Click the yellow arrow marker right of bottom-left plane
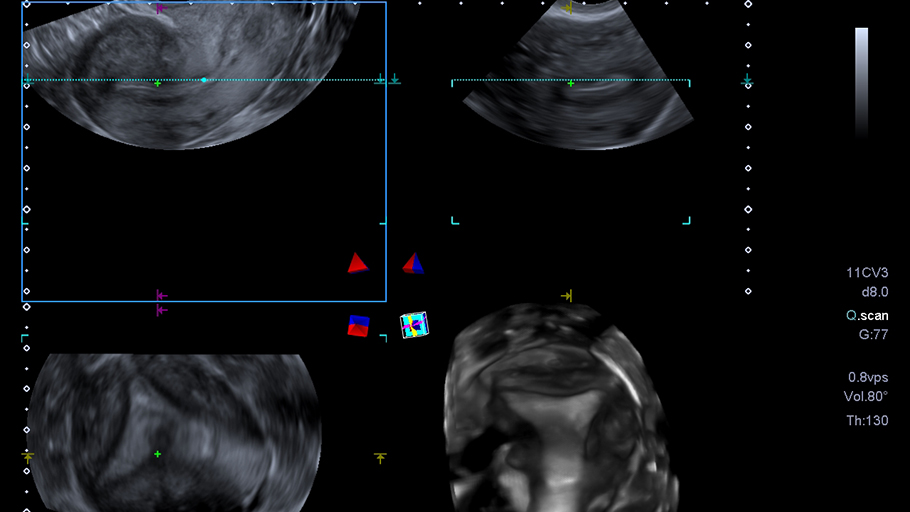910x512 pixels. click(380, 458)
